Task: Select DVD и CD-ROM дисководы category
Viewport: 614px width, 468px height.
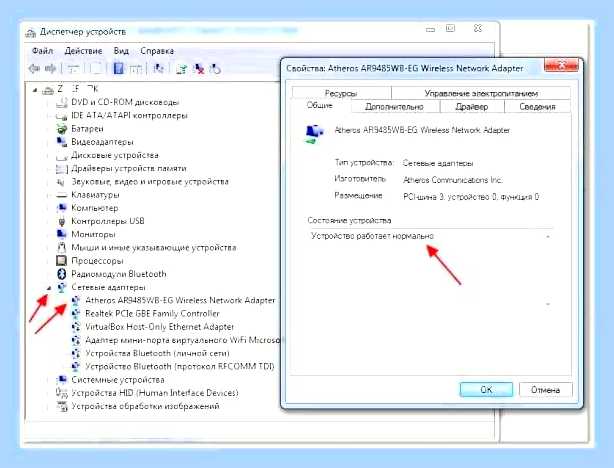Action: [x=125, y=102]
